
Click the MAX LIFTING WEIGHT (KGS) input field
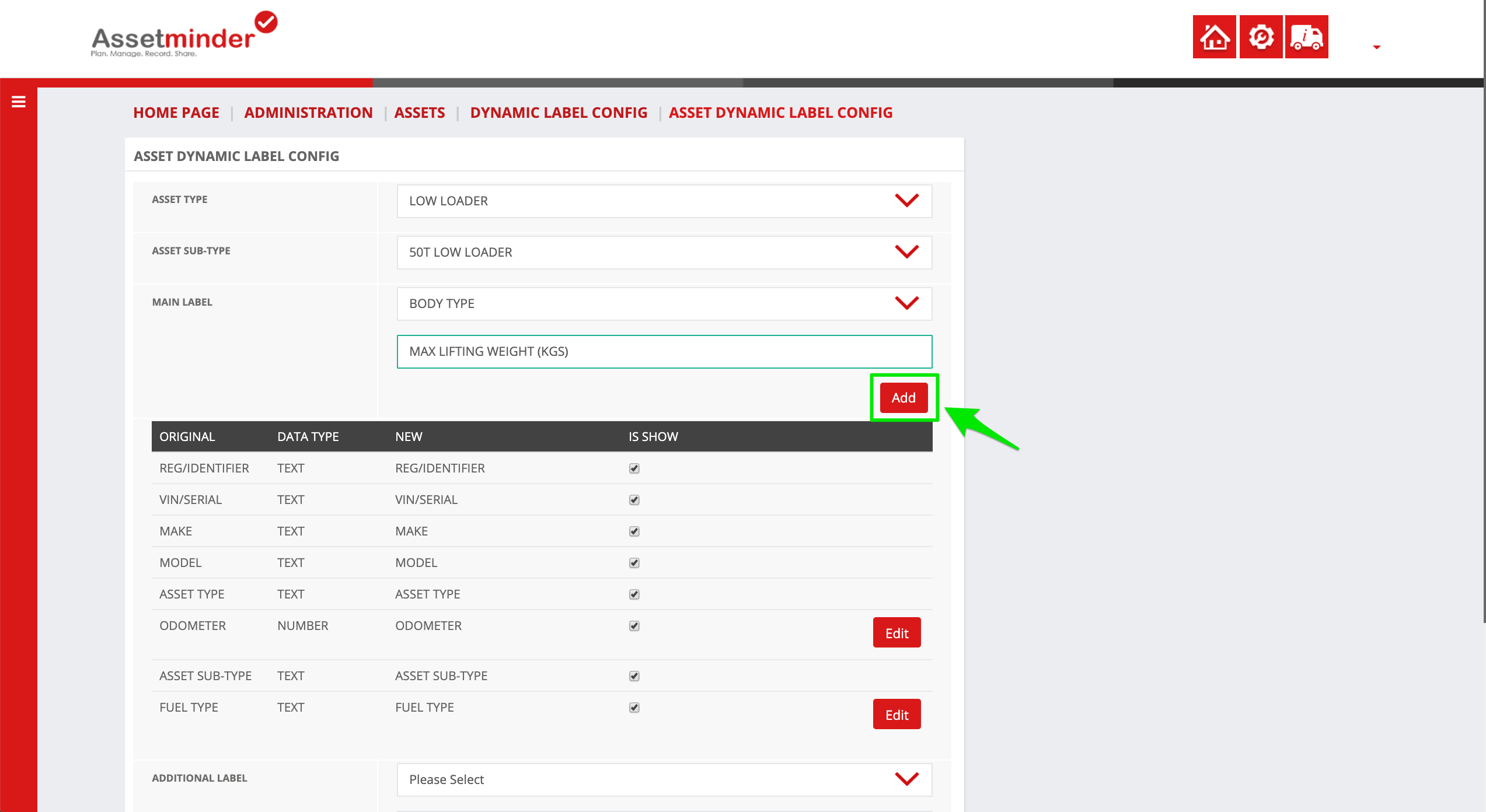664,352
